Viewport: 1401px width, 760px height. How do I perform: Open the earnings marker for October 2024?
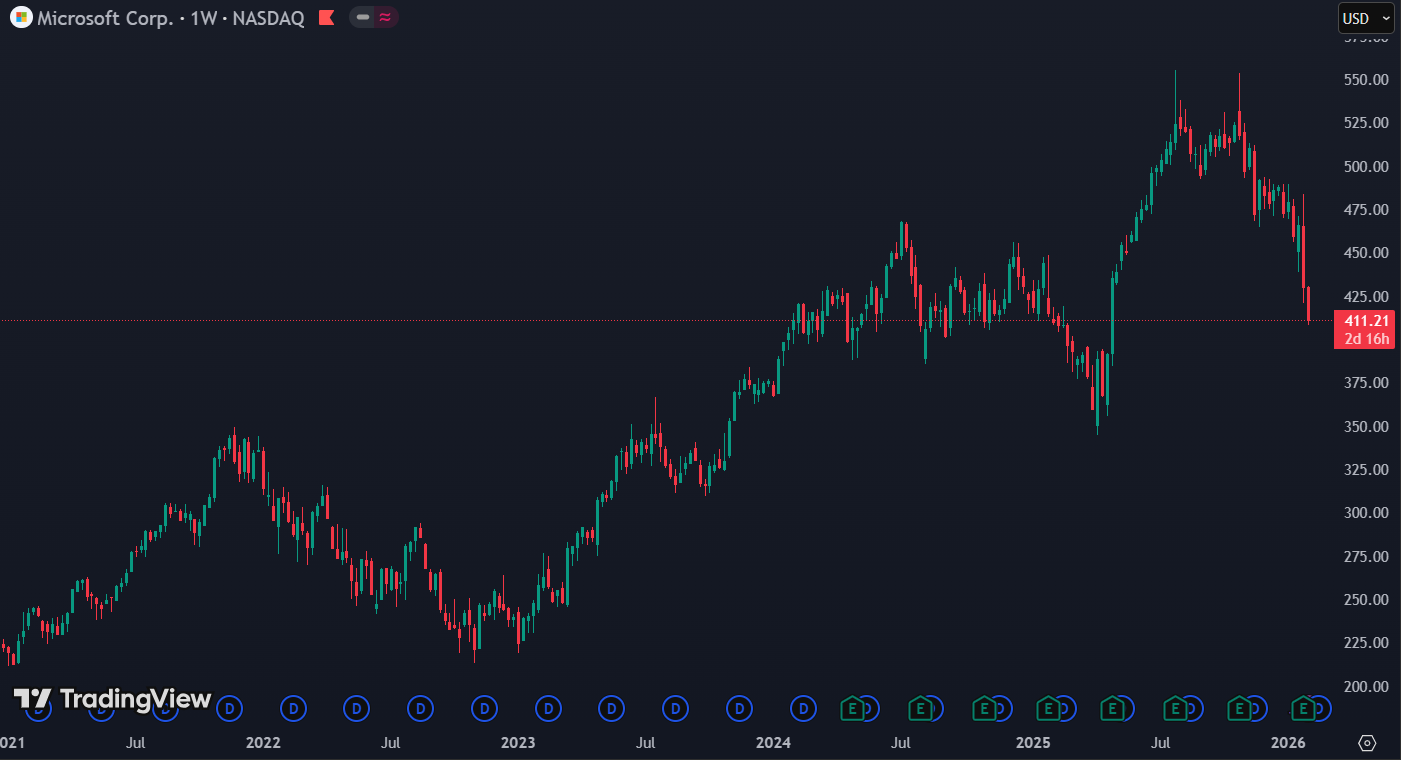[x=984, y=709]
